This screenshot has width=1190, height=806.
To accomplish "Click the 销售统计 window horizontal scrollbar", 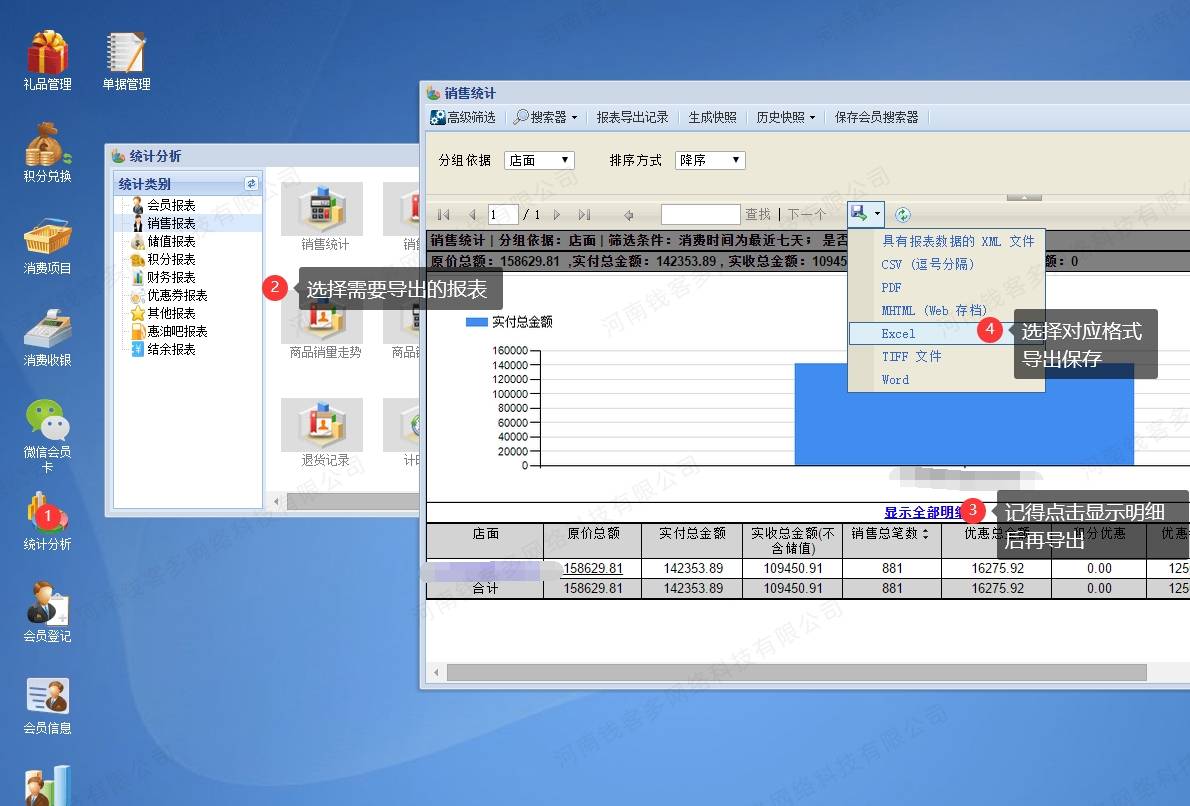I will (796, 672).
